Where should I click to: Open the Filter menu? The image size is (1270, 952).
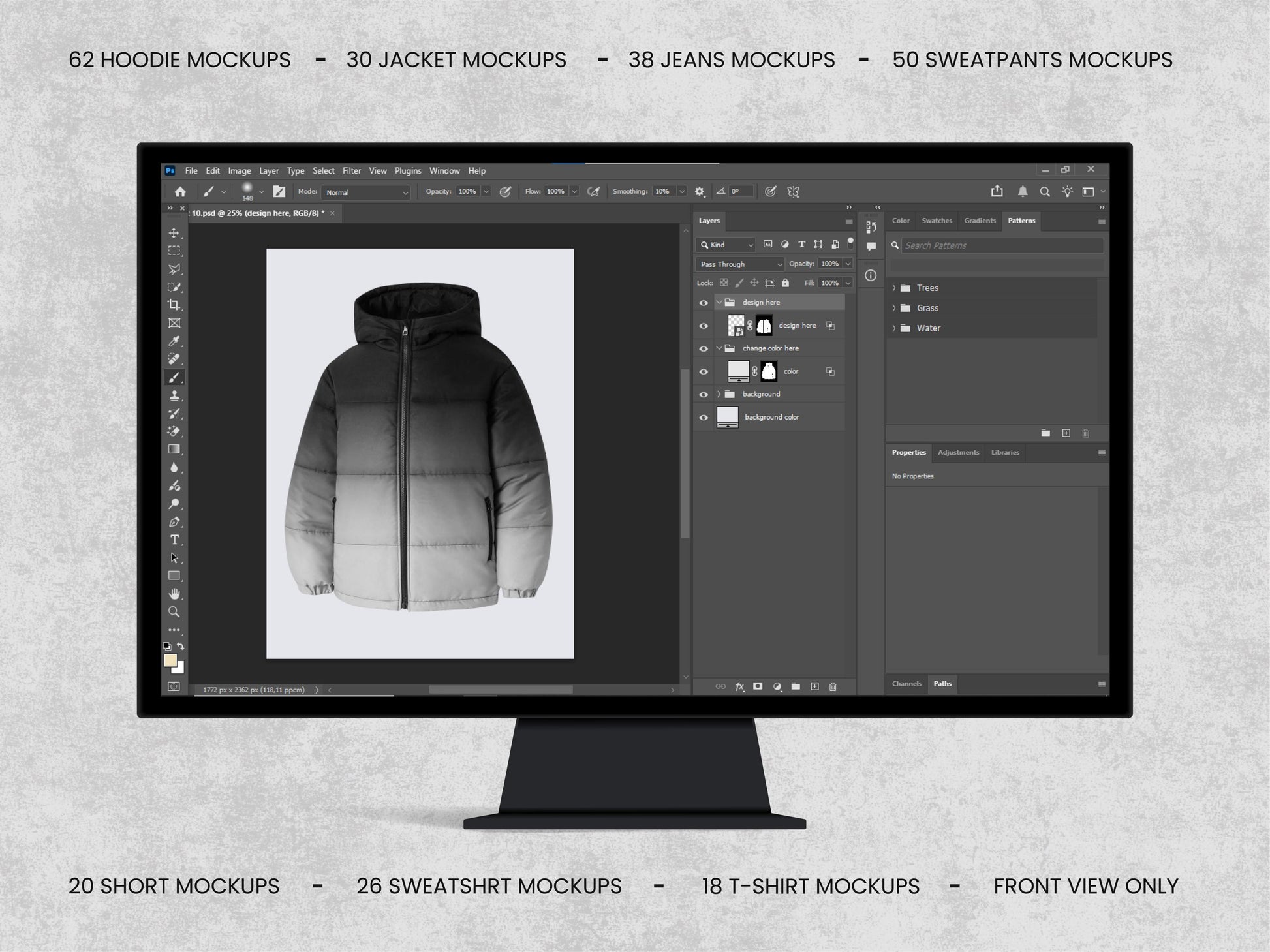point(352,170)
